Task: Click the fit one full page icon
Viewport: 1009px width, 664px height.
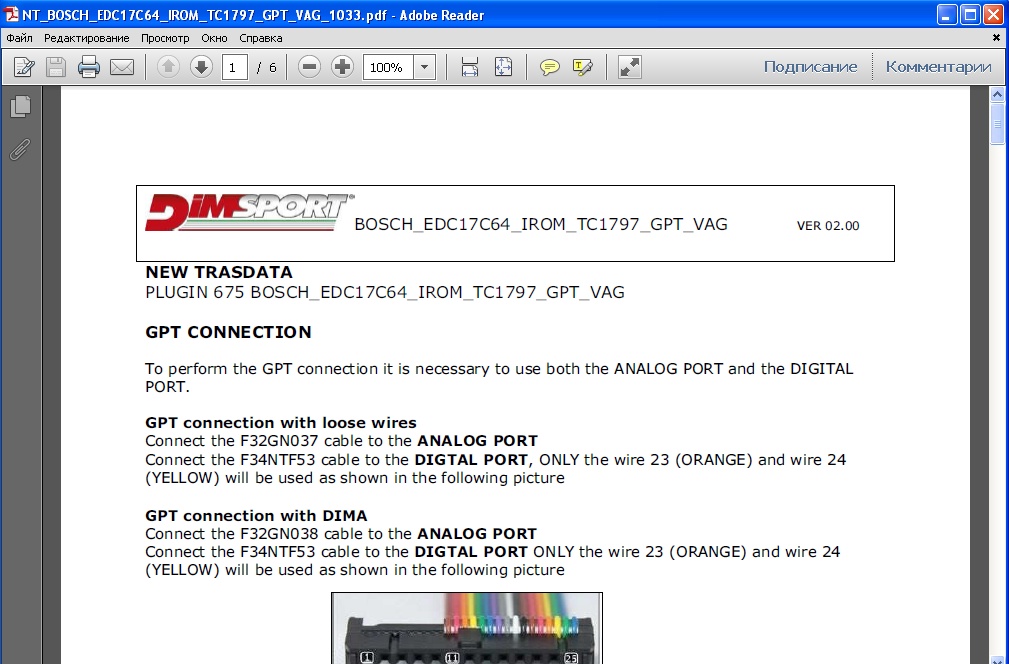Action: [x=503, y=67]
